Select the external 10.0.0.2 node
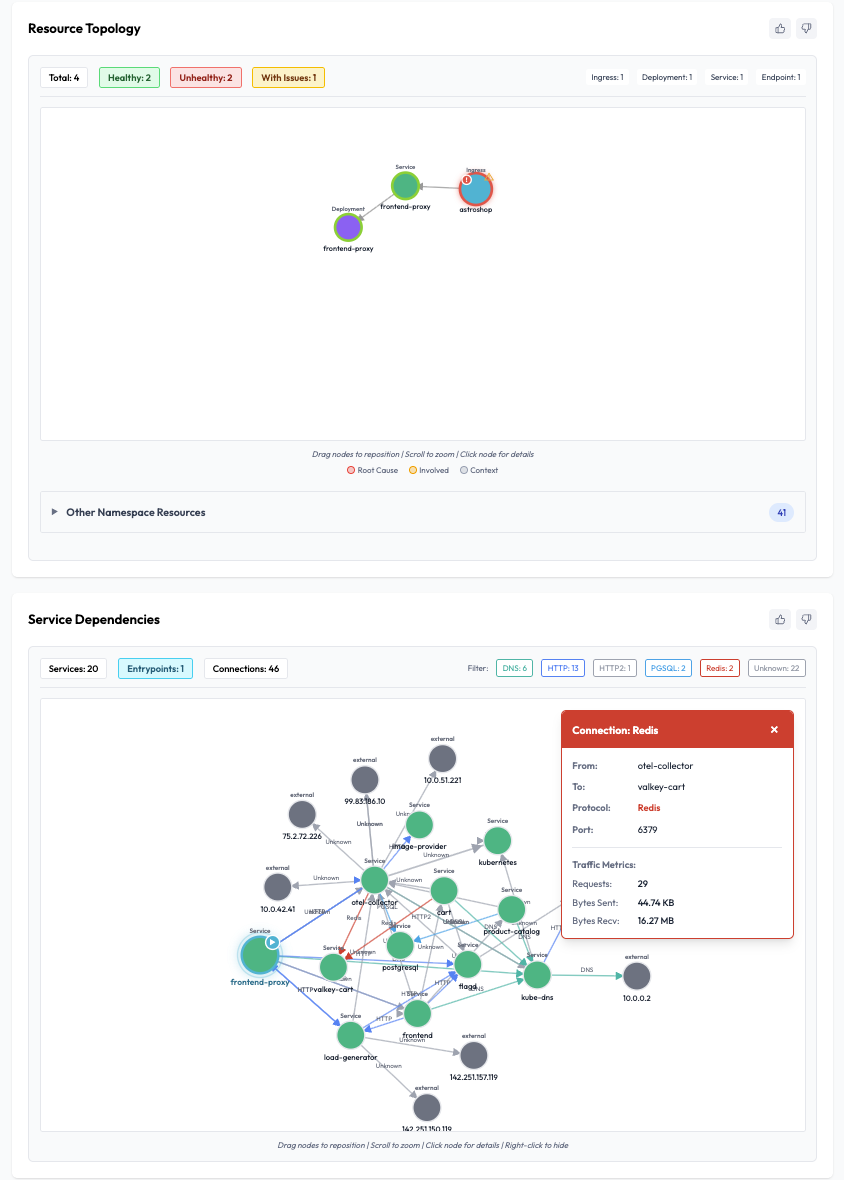The height and width of the screenshot is (1180, 844). (637, 975)
